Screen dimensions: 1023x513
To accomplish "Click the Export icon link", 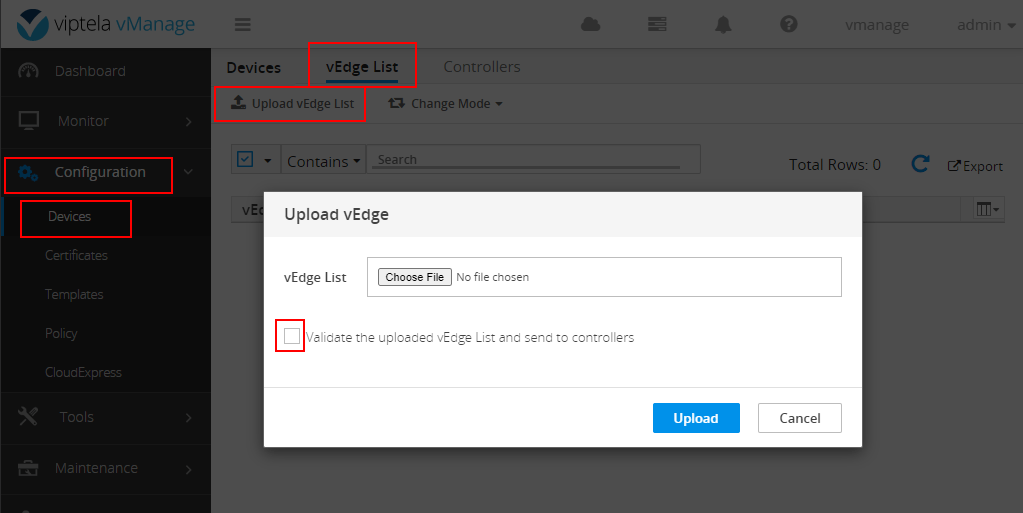I will coord(974,166).
